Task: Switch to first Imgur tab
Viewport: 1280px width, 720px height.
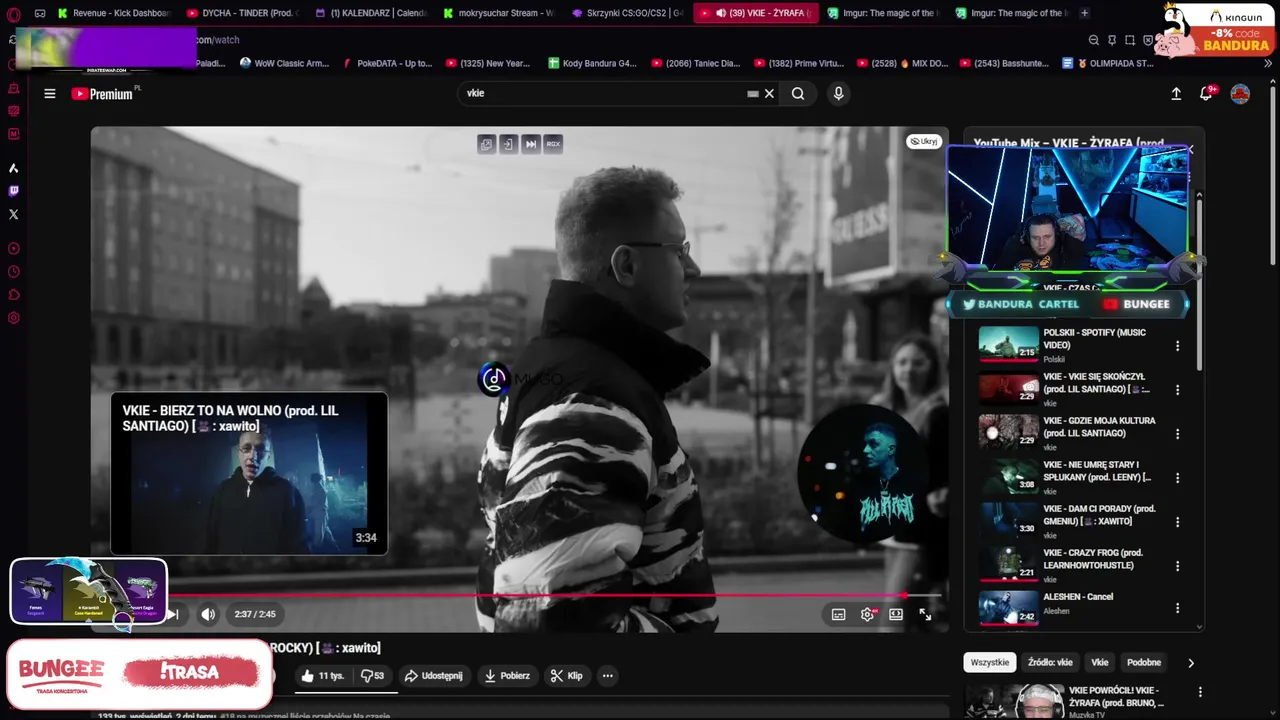Action: point(883,13)
